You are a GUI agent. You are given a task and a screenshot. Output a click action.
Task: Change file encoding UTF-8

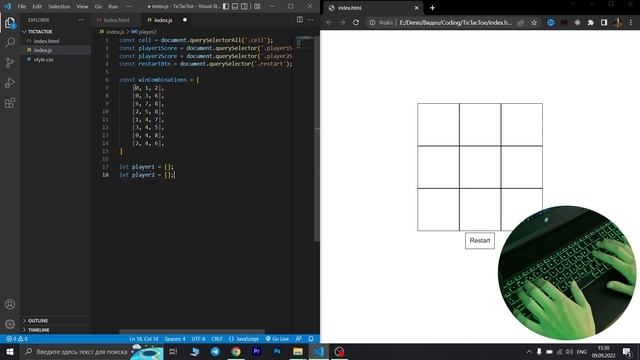click(x=198, y=339)
